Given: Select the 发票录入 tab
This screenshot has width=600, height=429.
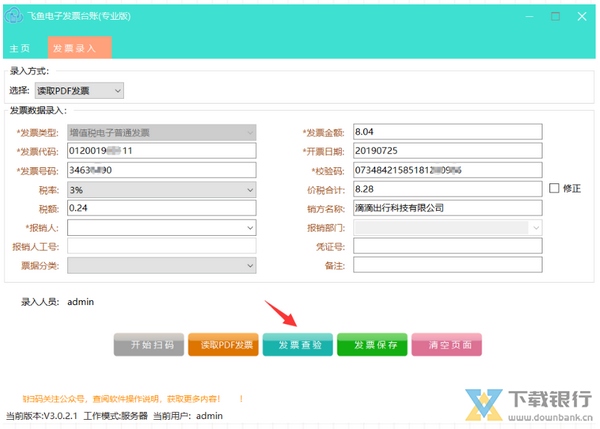Looking at the screenshot, I should pos(79,48).
